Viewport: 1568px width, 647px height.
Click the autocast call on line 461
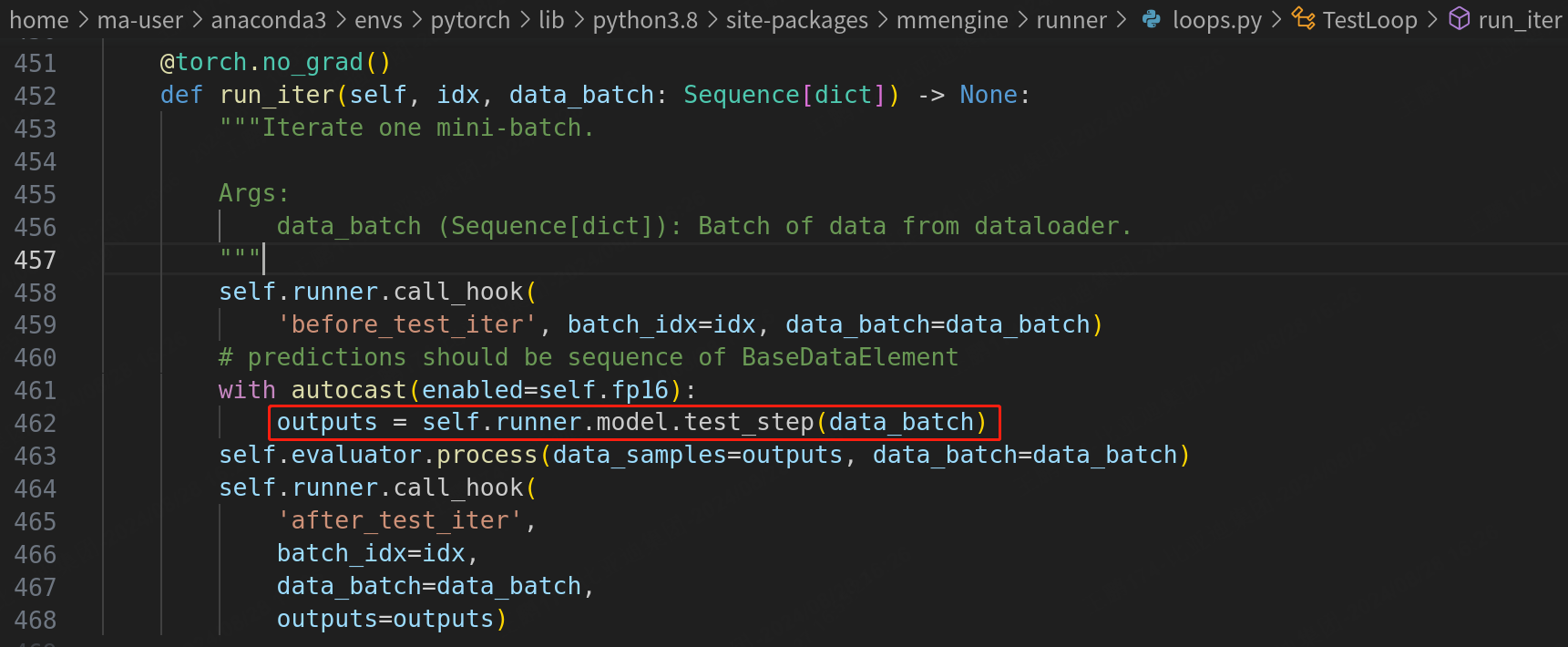pos(348,390)
